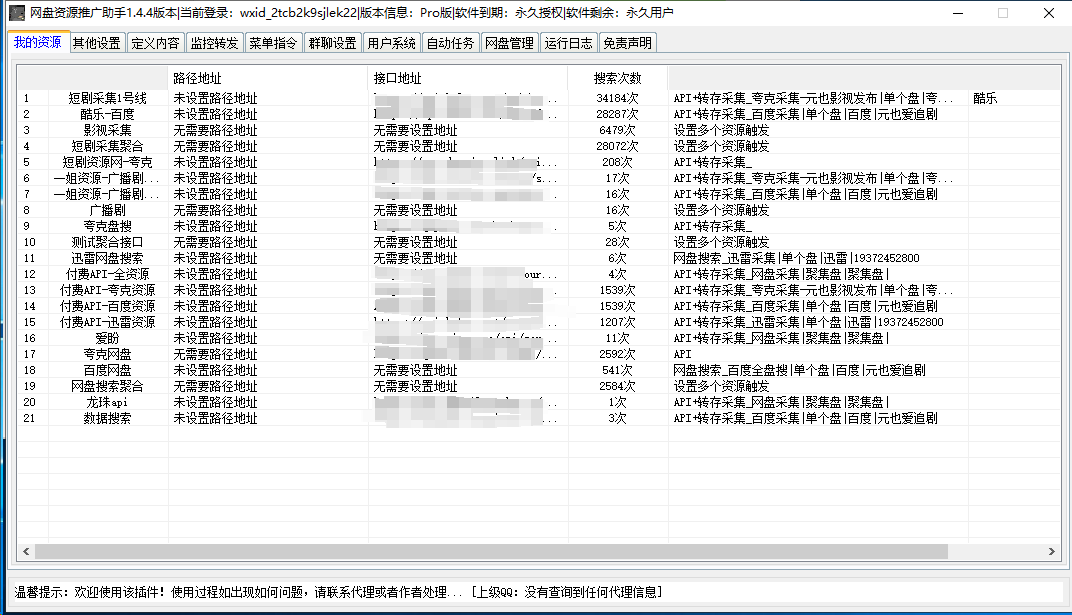Sort by the 搜索次数 column header

[617, 78]
